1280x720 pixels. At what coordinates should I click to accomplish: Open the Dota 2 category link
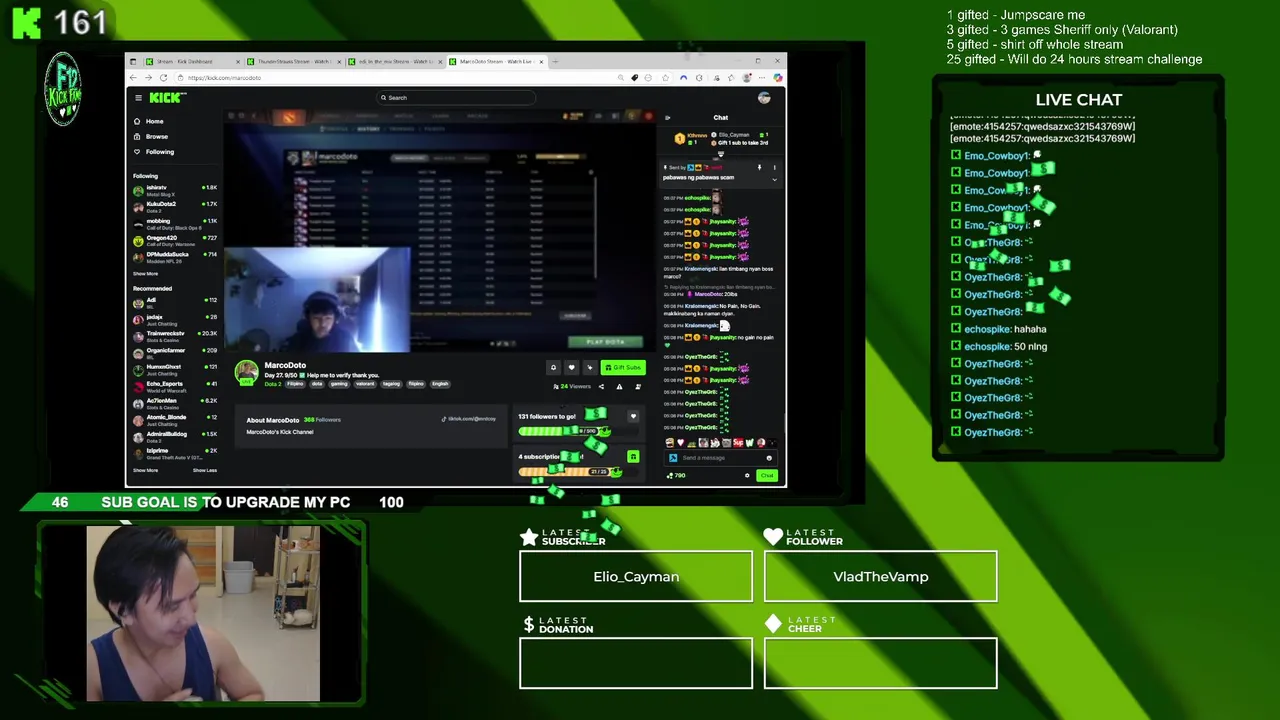[x=273, y=384]
